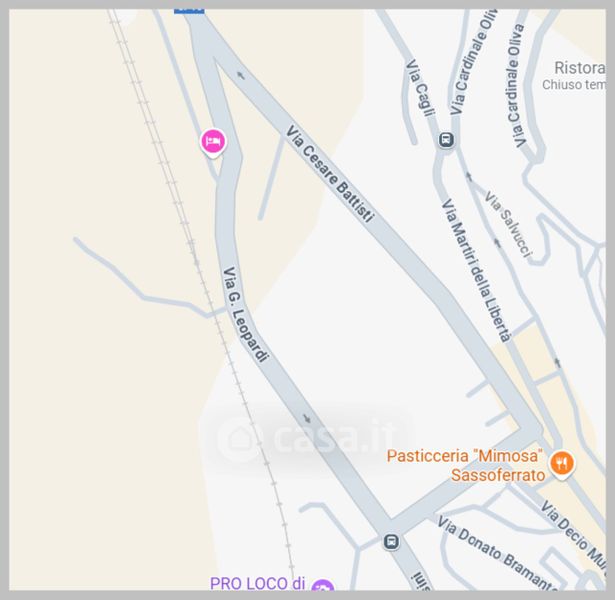The image size is (615, 600).
Task: Select the Ristora restaurant label at top right
Action: 580,68
